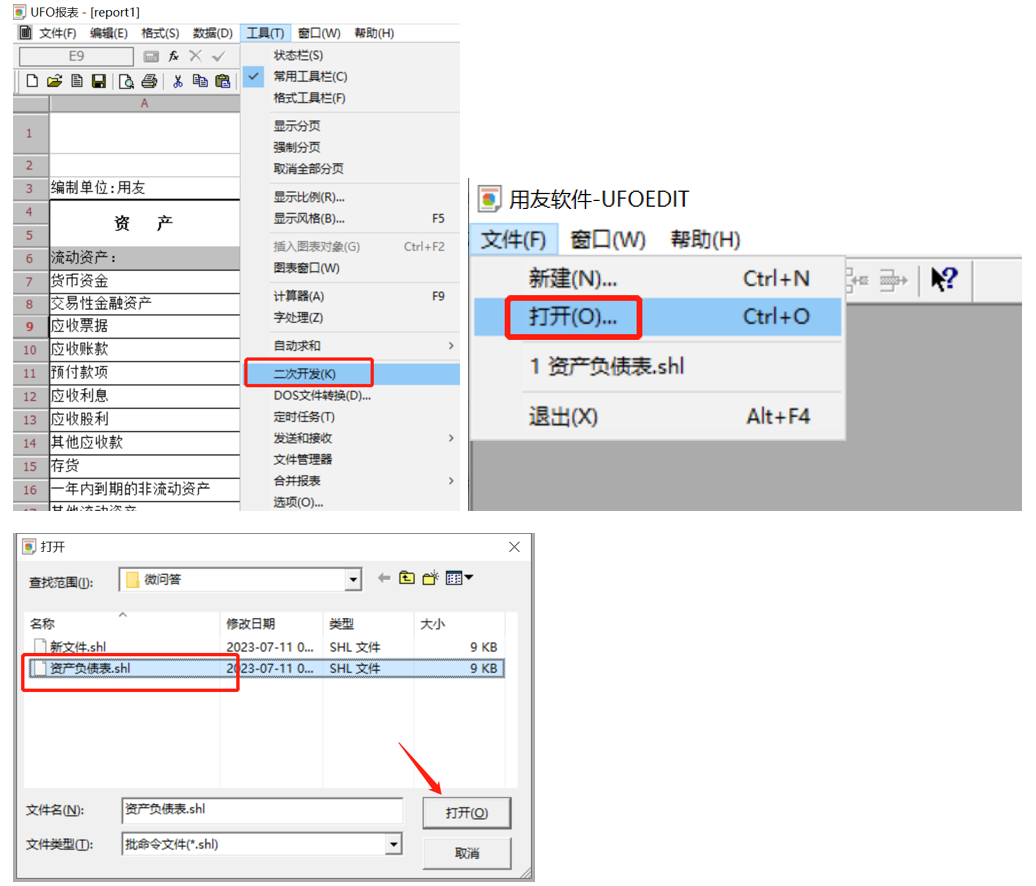Click the Save floppy disk icon
This screenshot has height=886, width=1036.
point(98,81)
